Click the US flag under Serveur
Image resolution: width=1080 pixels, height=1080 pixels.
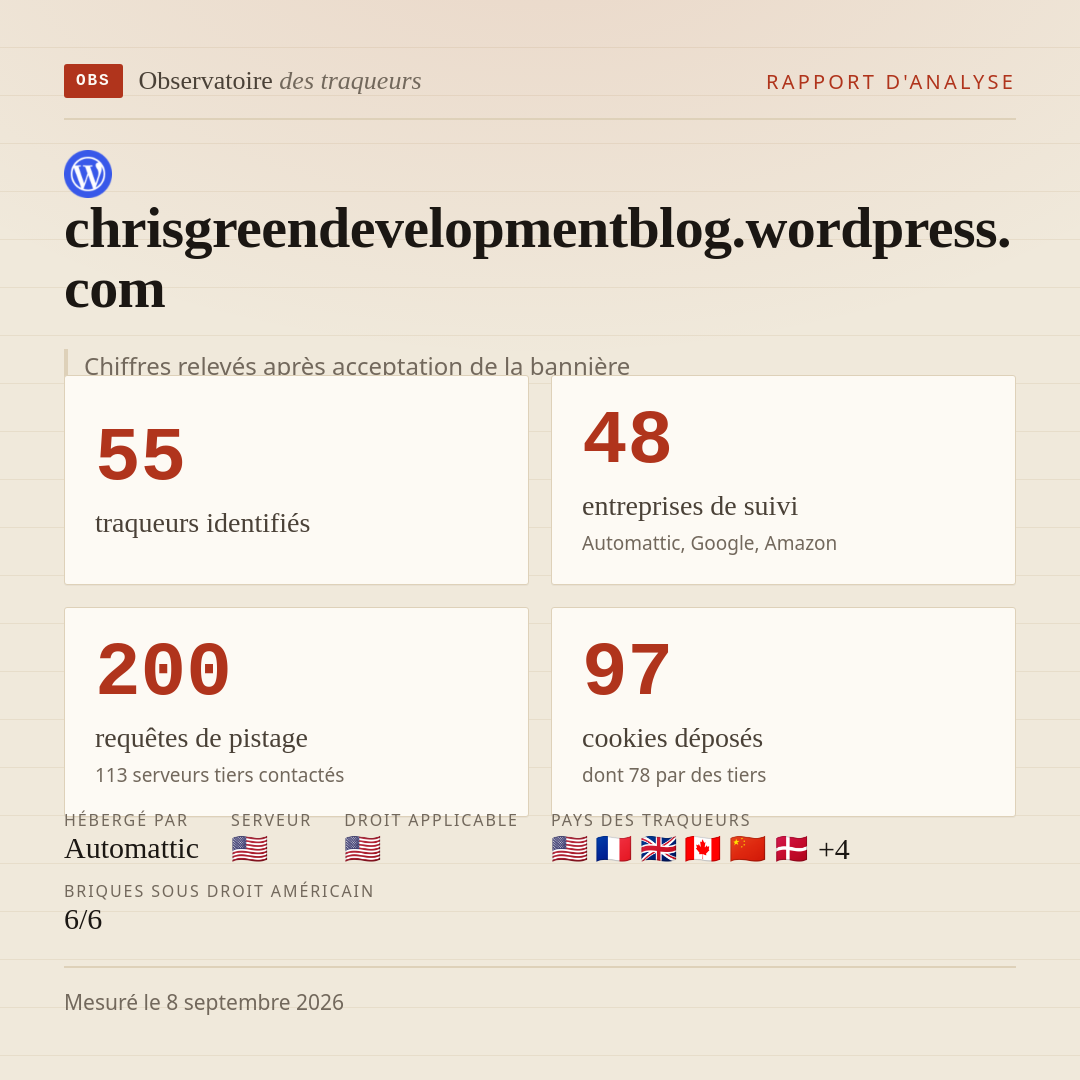249,849
